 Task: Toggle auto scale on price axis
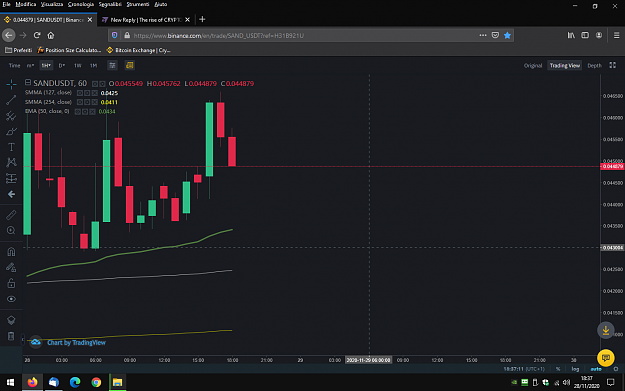click(596, 369)
